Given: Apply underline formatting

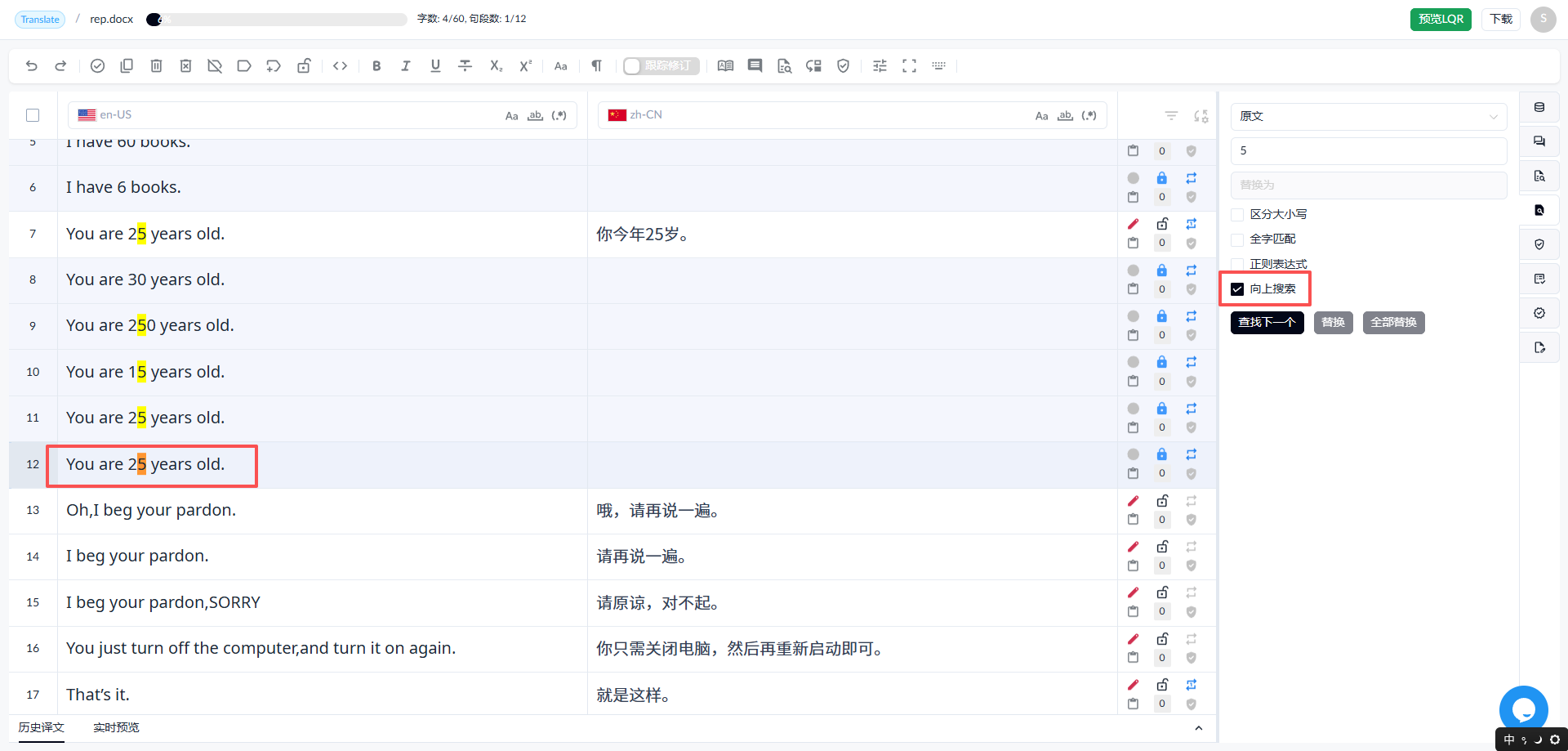Looking at the screenshot, I should pyautogui.click(x=435, y=66).
